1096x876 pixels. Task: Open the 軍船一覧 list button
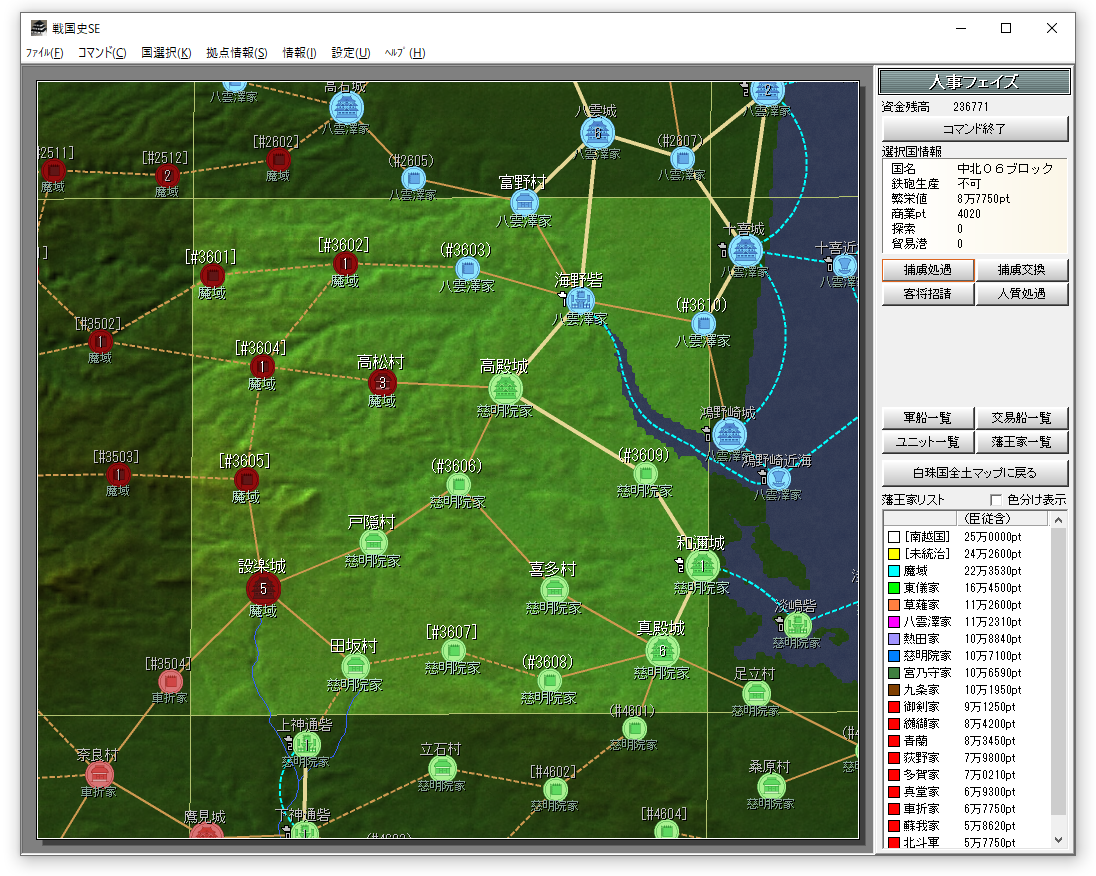[927, 418]
